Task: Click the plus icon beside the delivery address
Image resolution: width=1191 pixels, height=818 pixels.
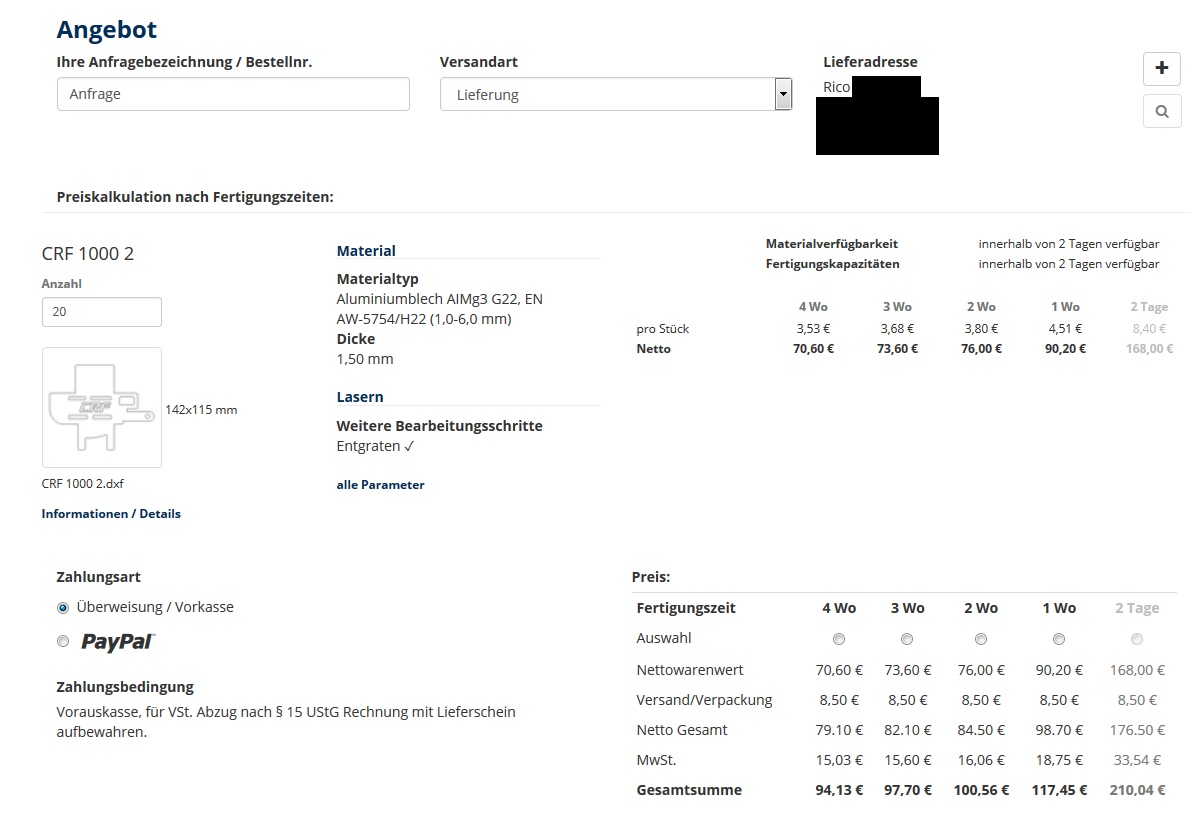Action: pyautogui.click(x=1161, y=69)
